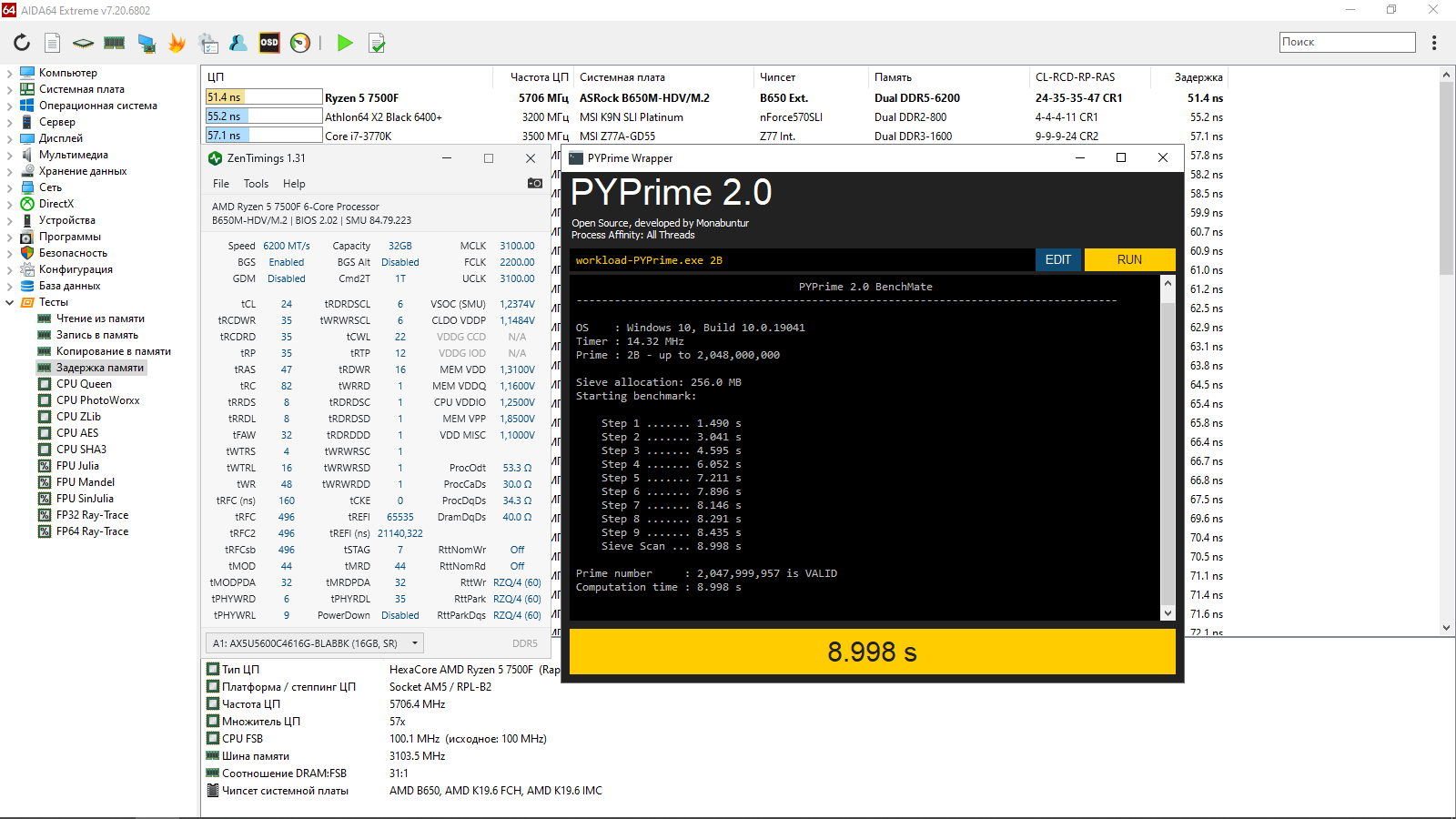Select the 'Core i7-3770K' result row

tap(715, 136)
